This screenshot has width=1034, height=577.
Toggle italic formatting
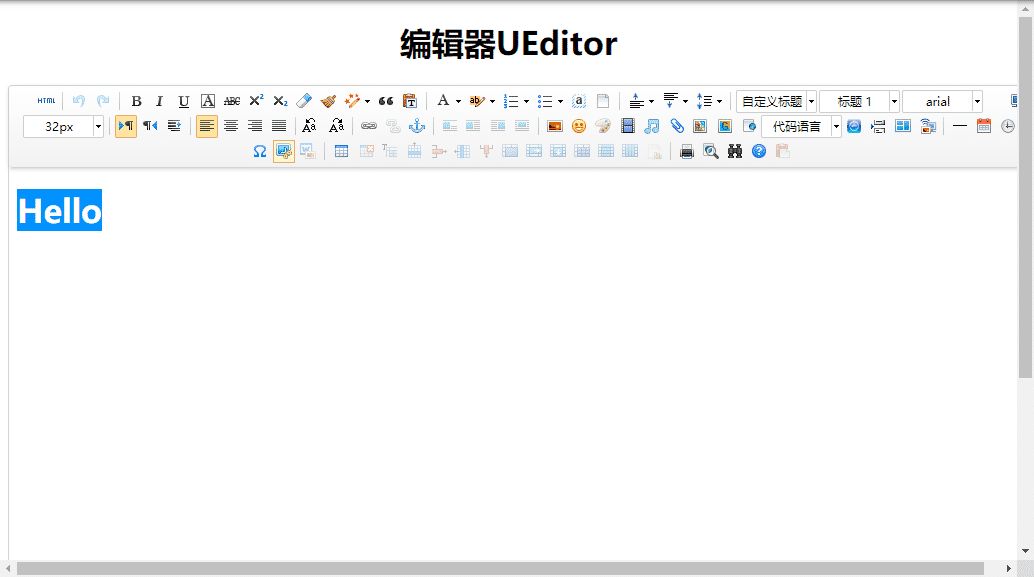[x=160, y=101]
